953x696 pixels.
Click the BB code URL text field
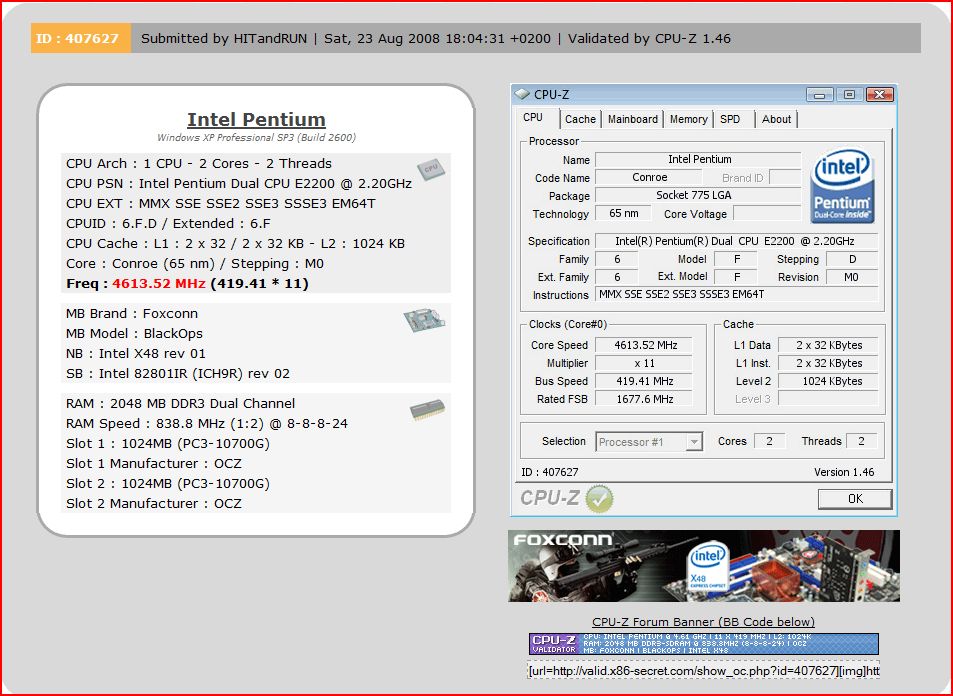[703, 670]
